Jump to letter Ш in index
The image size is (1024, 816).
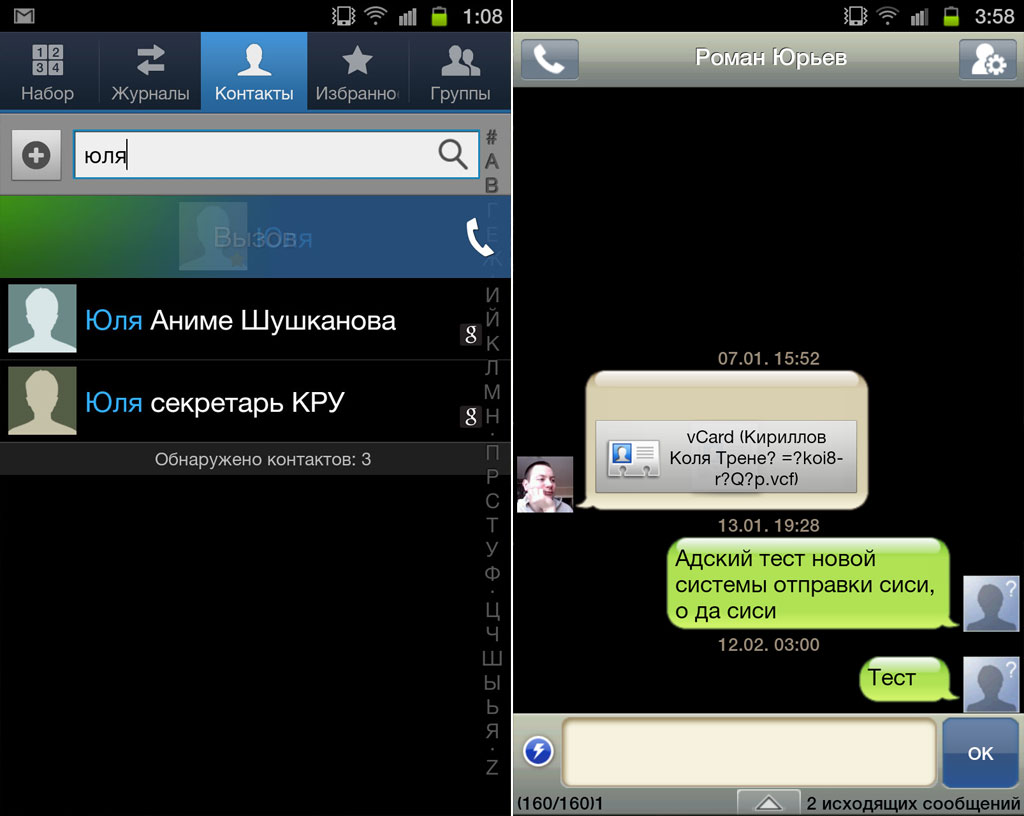coord(492,658)
